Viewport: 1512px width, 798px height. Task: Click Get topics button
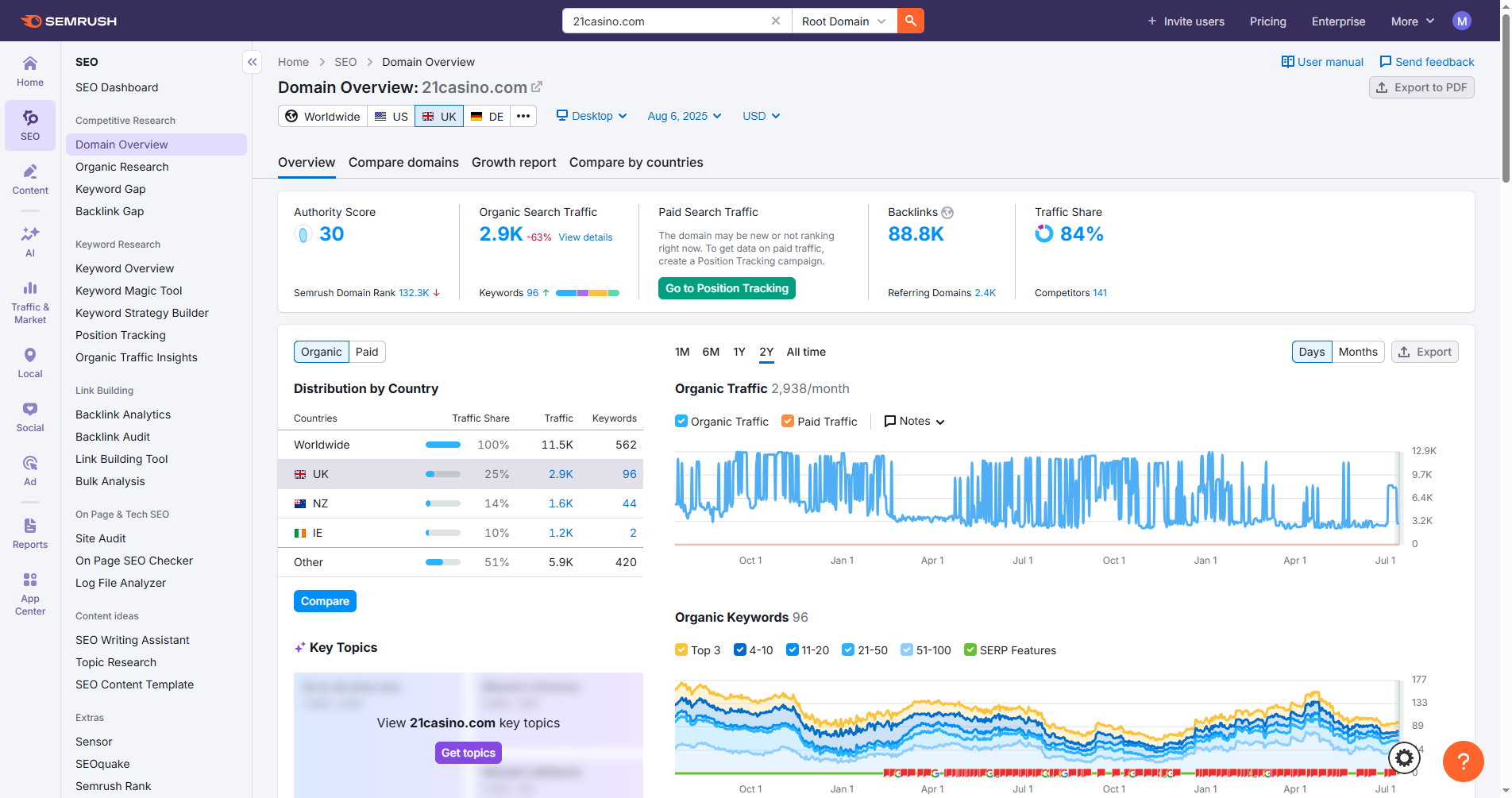pos(468,753)
